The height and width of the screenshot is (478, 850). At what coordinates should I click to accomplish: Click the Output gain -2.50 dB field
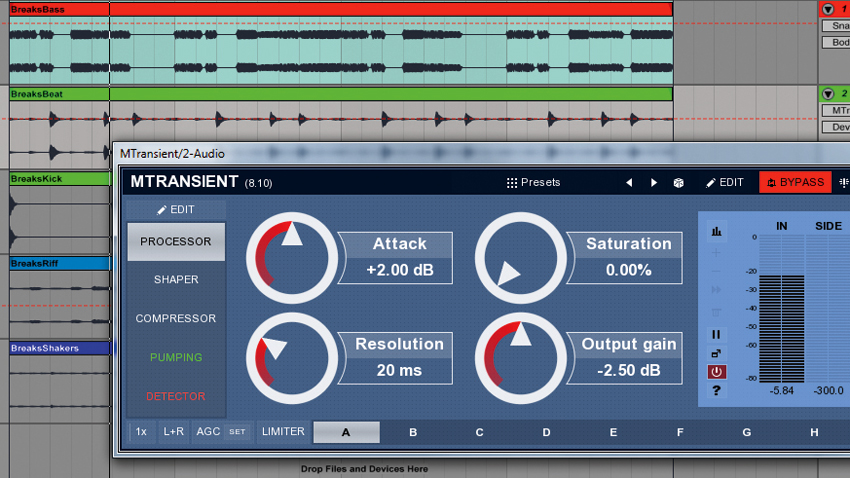[628, 371]
